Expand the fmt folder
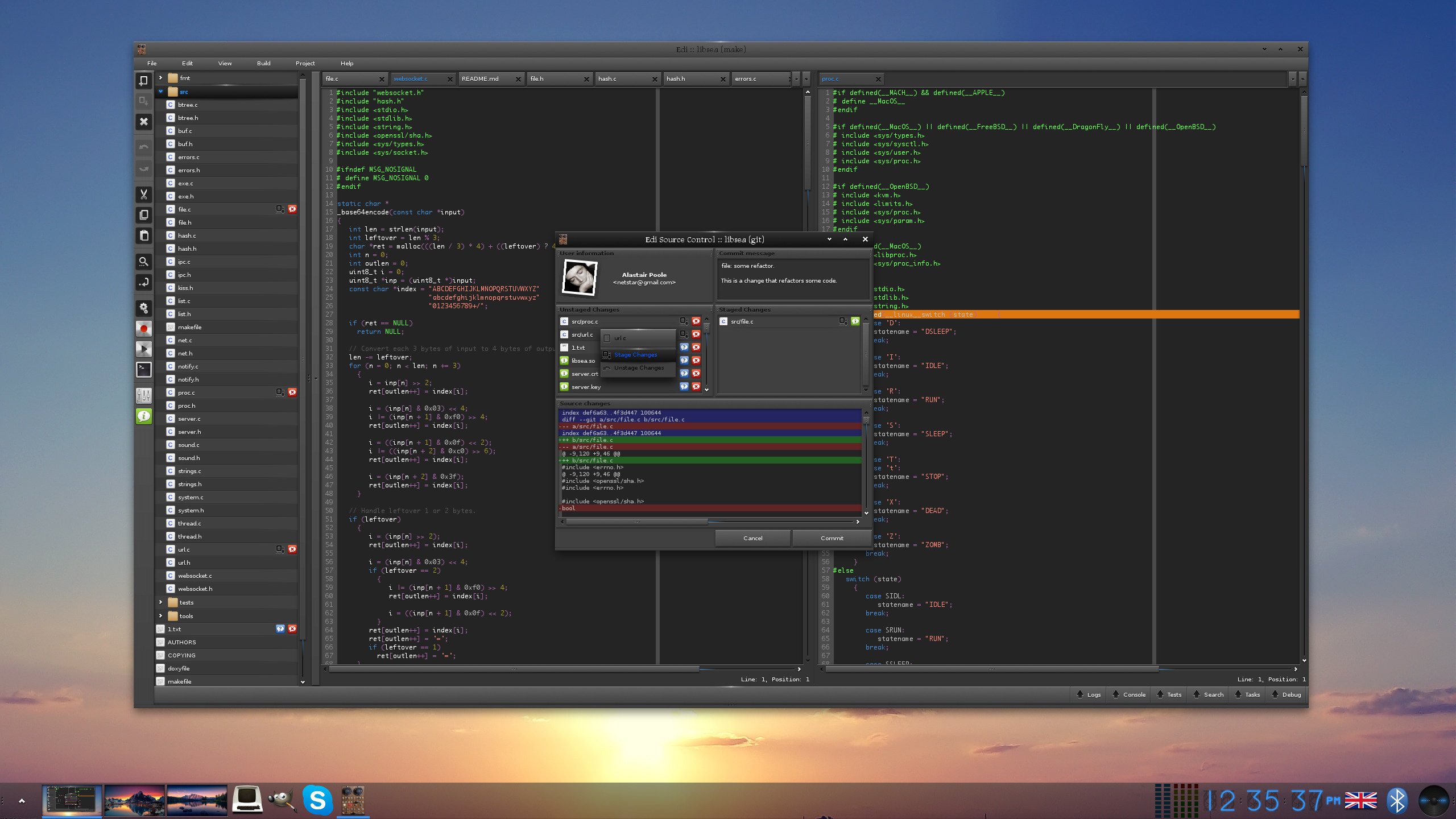Image resolution: width=1456 pixels, height=819 pixels. pyautogui.click(x=161, y=78)
